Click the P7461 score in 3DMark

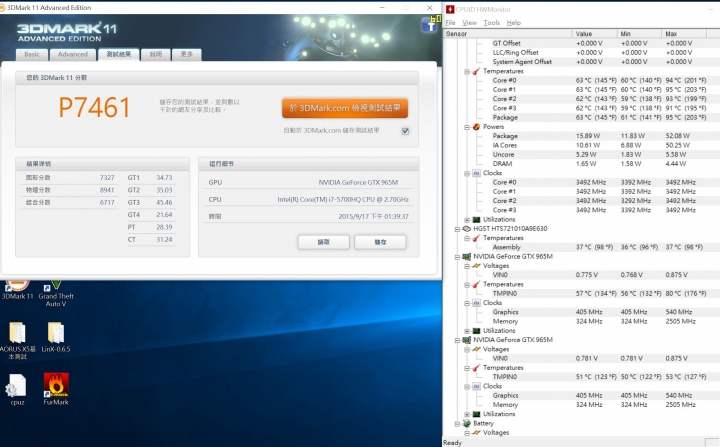point(95,108)
